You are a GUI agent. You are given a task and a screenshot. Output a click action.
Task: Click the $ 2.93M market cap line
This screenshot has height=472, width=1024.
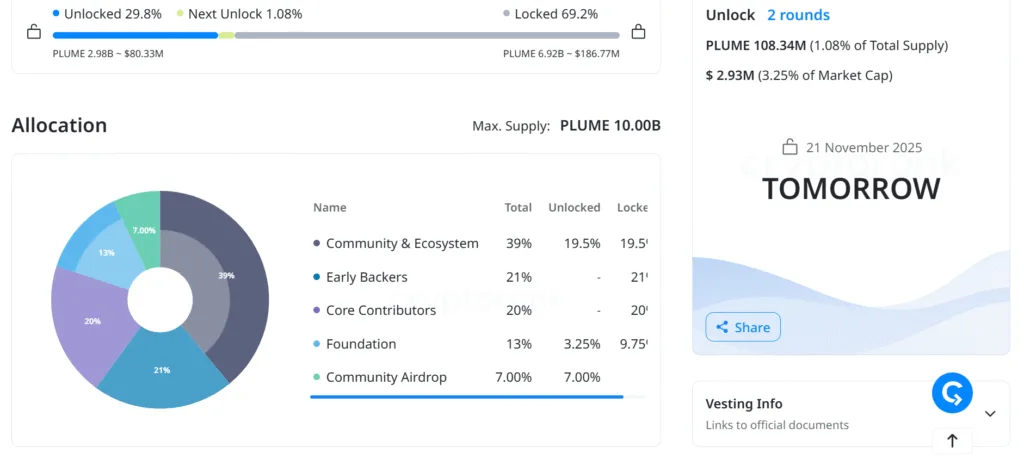coord(799,76)
